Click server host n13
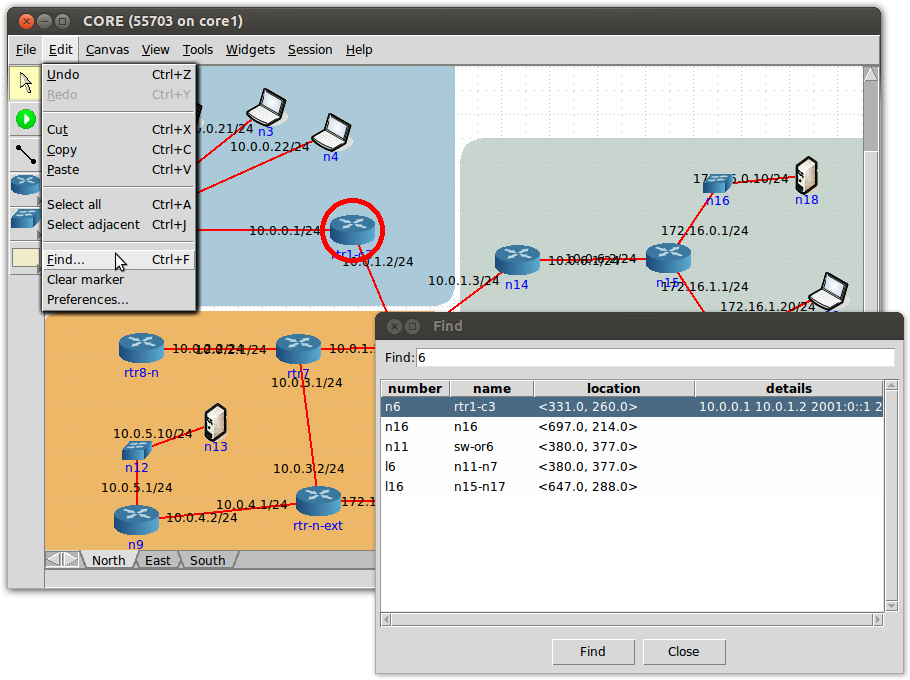The image size is (910, 680). click(215, 422)
